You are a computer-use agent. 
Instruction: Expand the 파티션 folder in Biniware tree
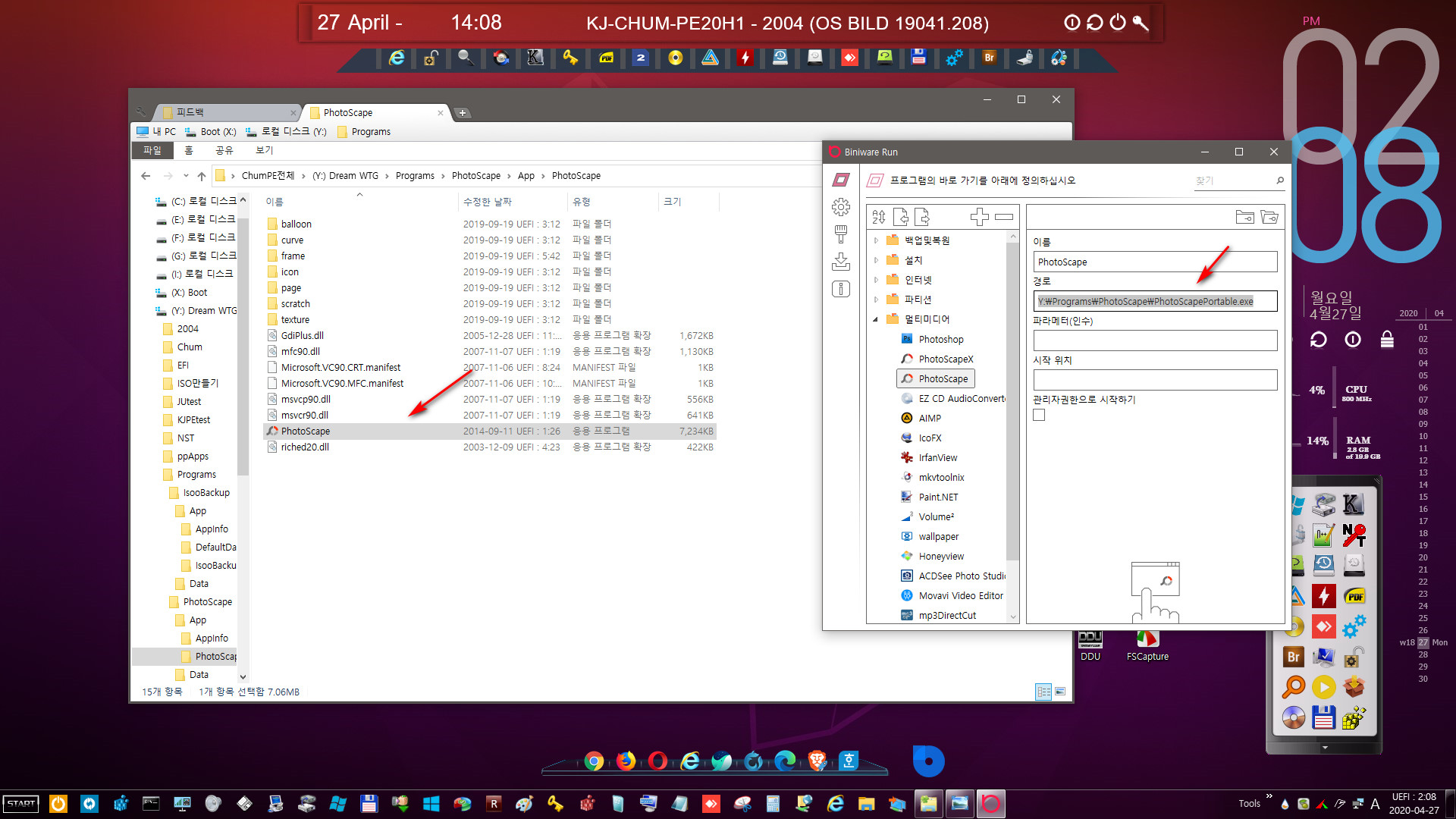pos(876,300)
